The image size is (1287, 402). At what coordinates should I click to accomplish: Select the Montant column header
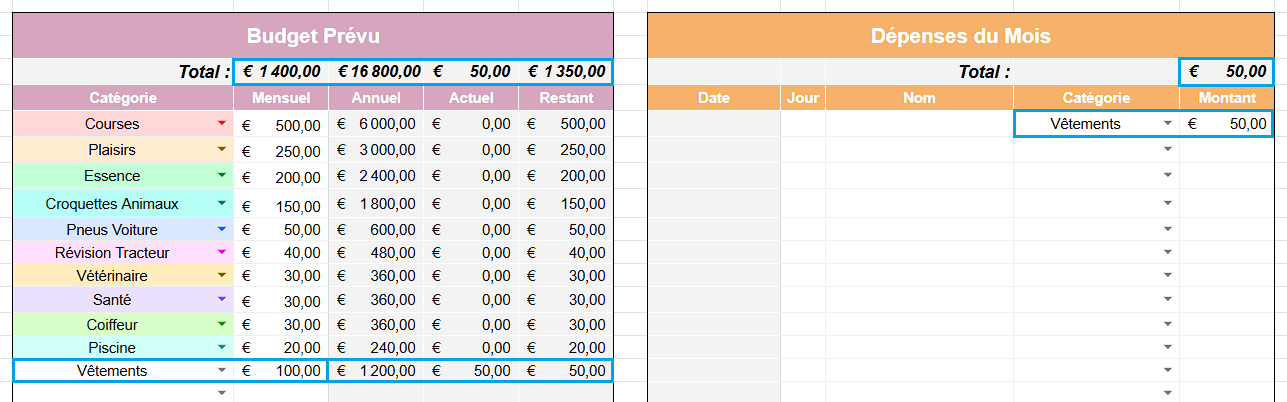1227,98
